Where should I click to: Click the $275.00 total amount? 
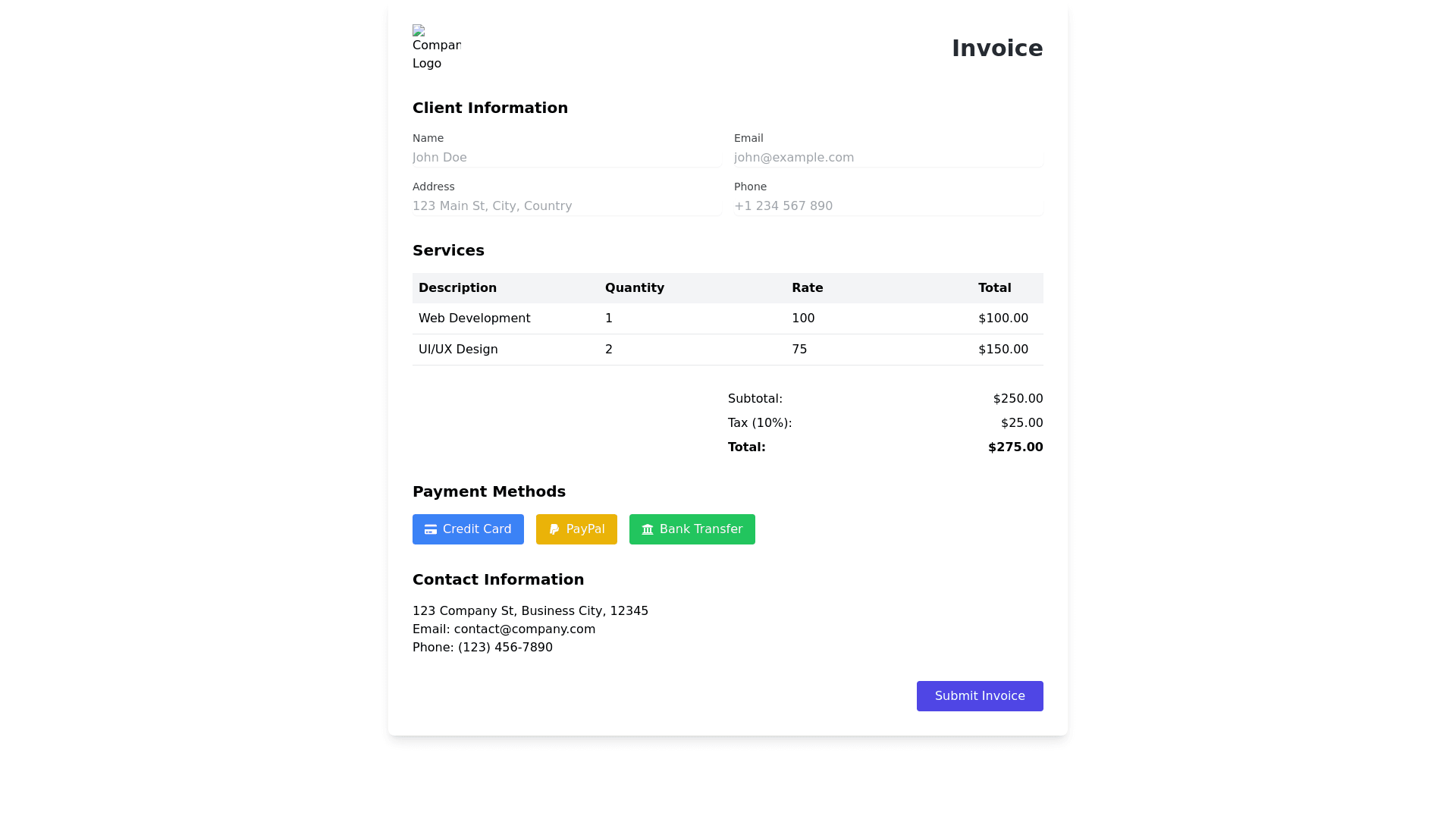[x=1015, y=447]
